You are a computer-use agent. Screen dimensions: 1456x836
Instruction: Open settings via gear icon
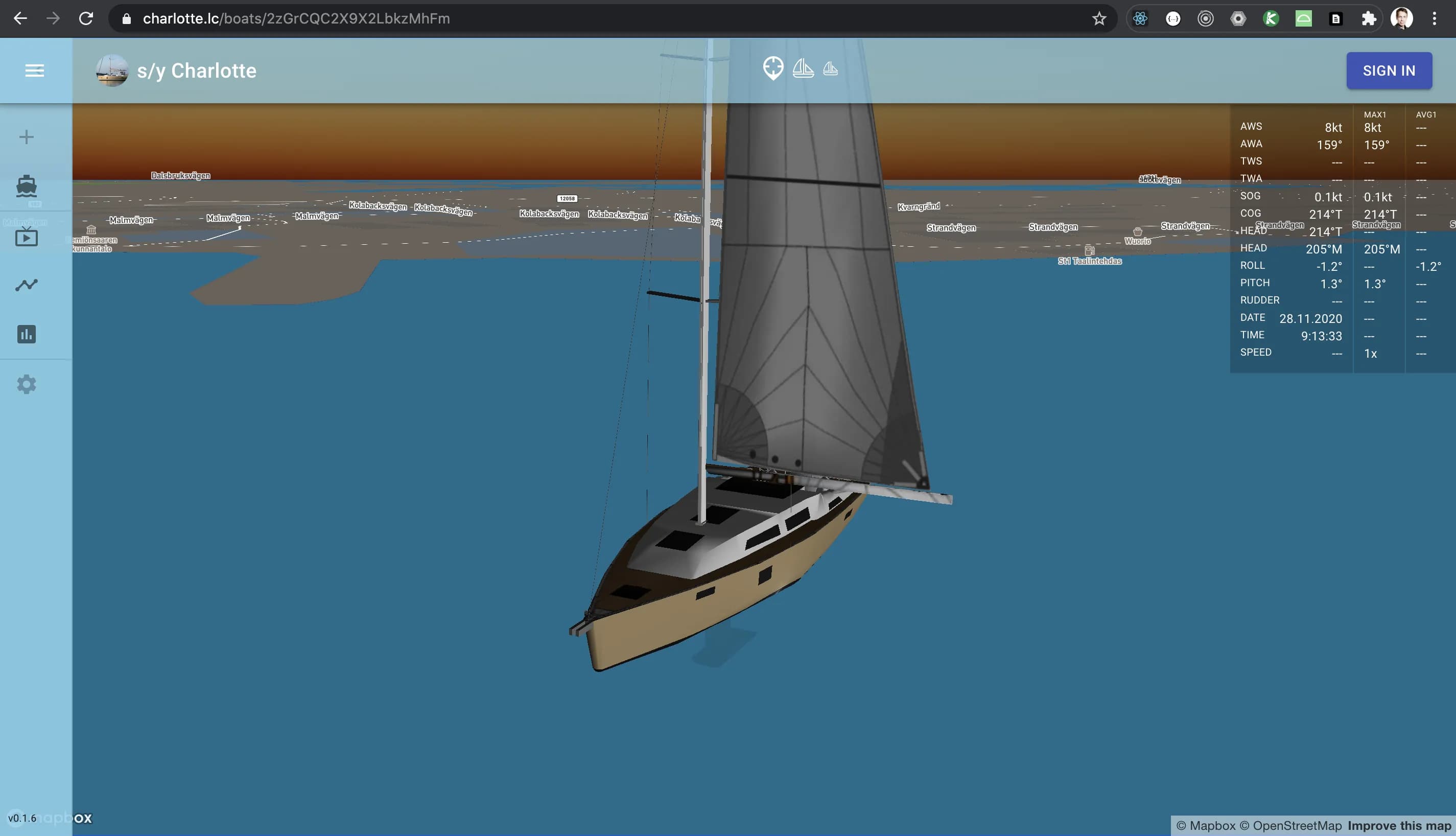tap(27, 384)
